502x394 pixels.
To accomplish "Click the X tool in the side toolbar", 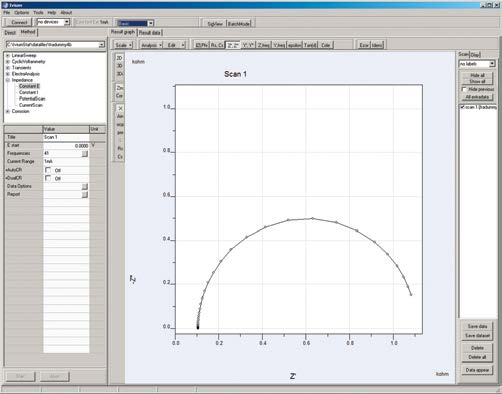I will click(120, 108).
